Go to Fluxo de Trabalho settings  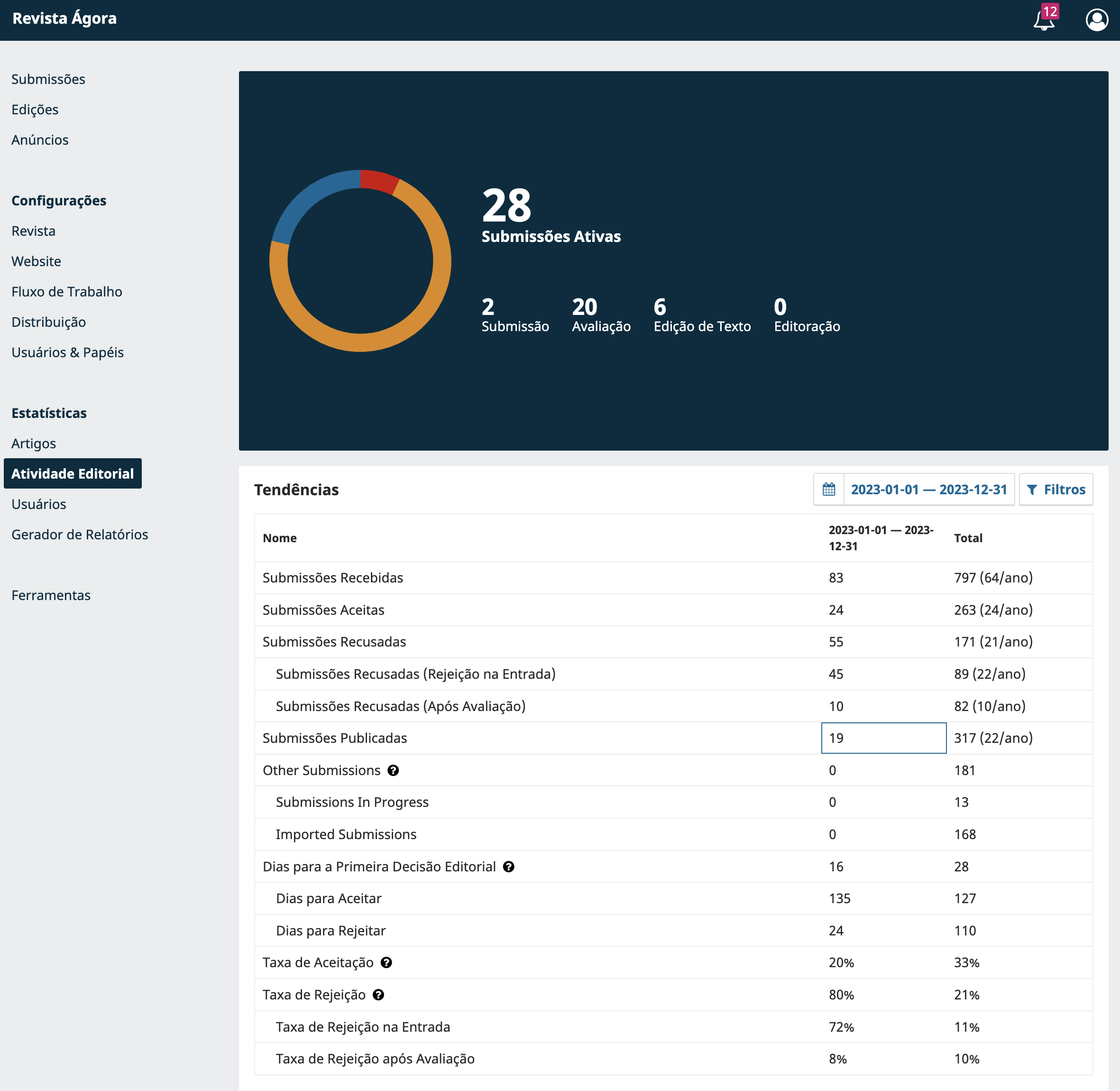[66, 292]
